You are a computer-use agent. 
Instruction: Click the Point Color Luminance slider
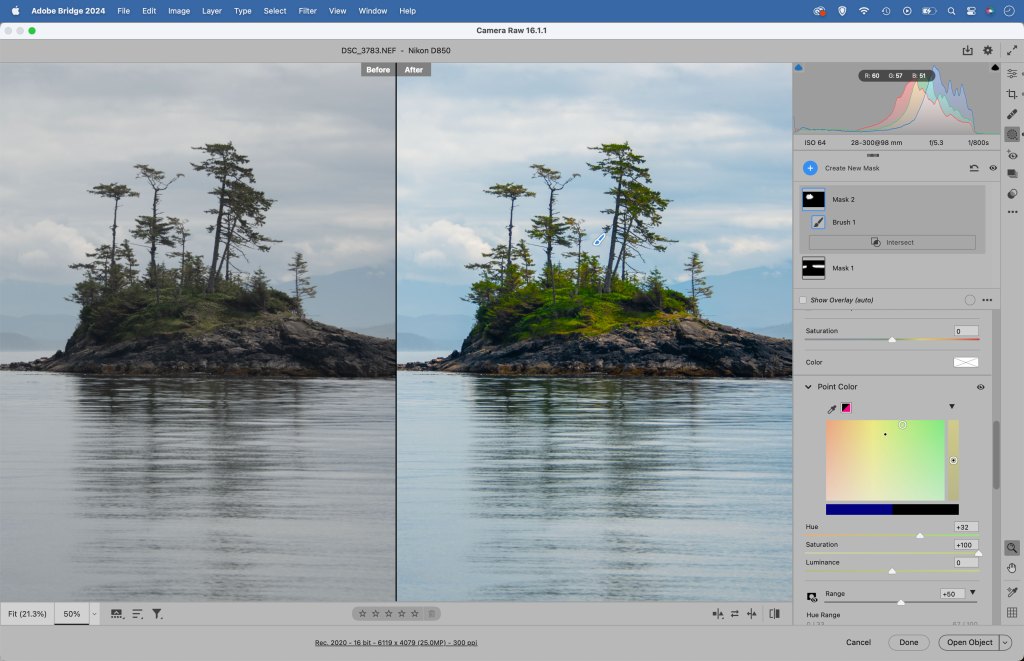(891, 571)
